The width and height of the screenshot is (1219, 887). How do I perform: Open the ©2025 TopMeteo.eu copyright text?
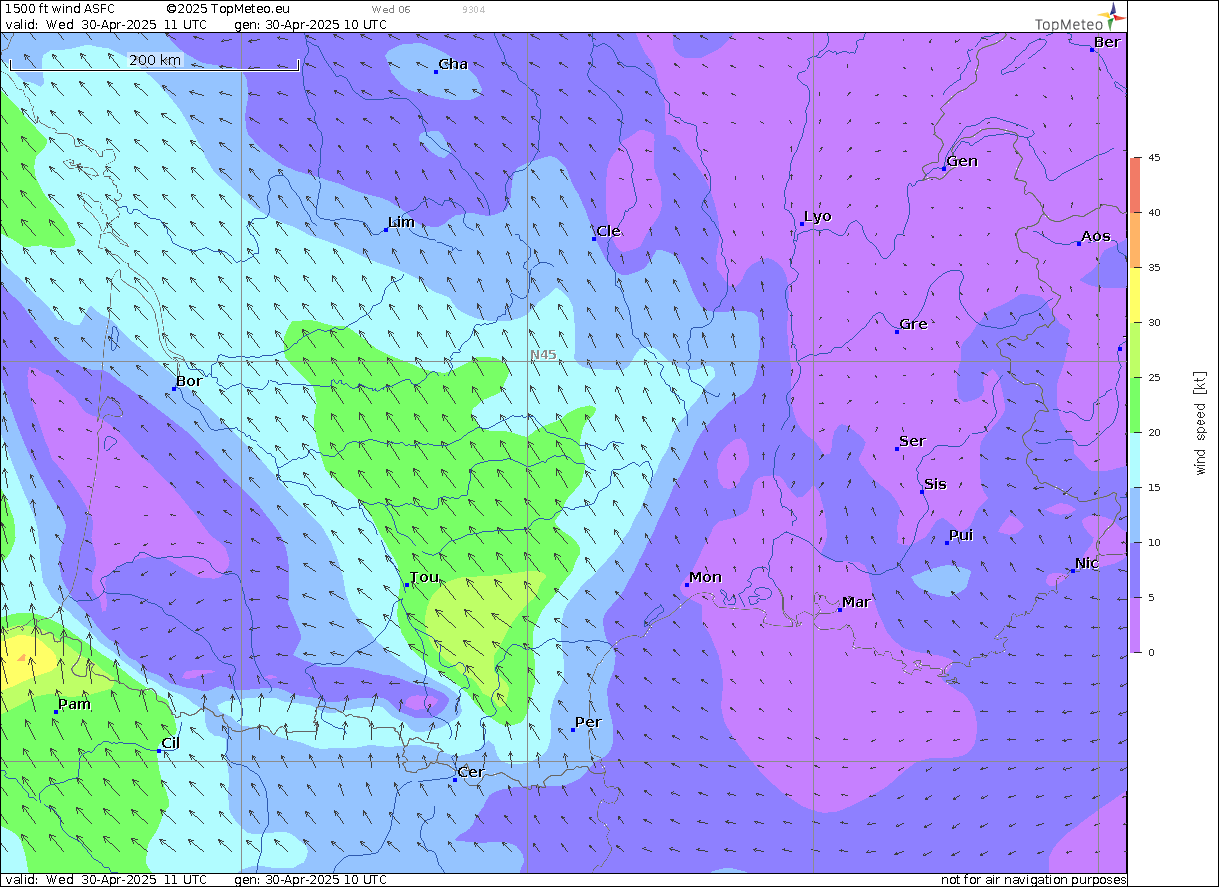click(228, 9)
